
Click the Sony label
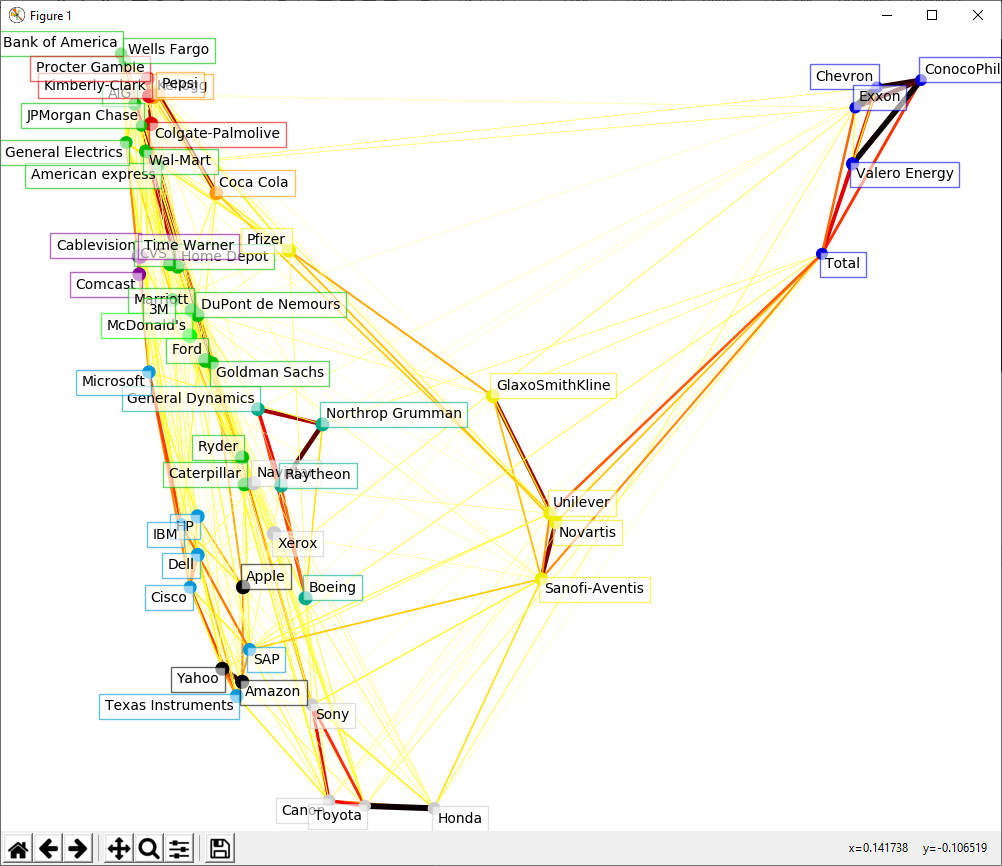[333, 715]
